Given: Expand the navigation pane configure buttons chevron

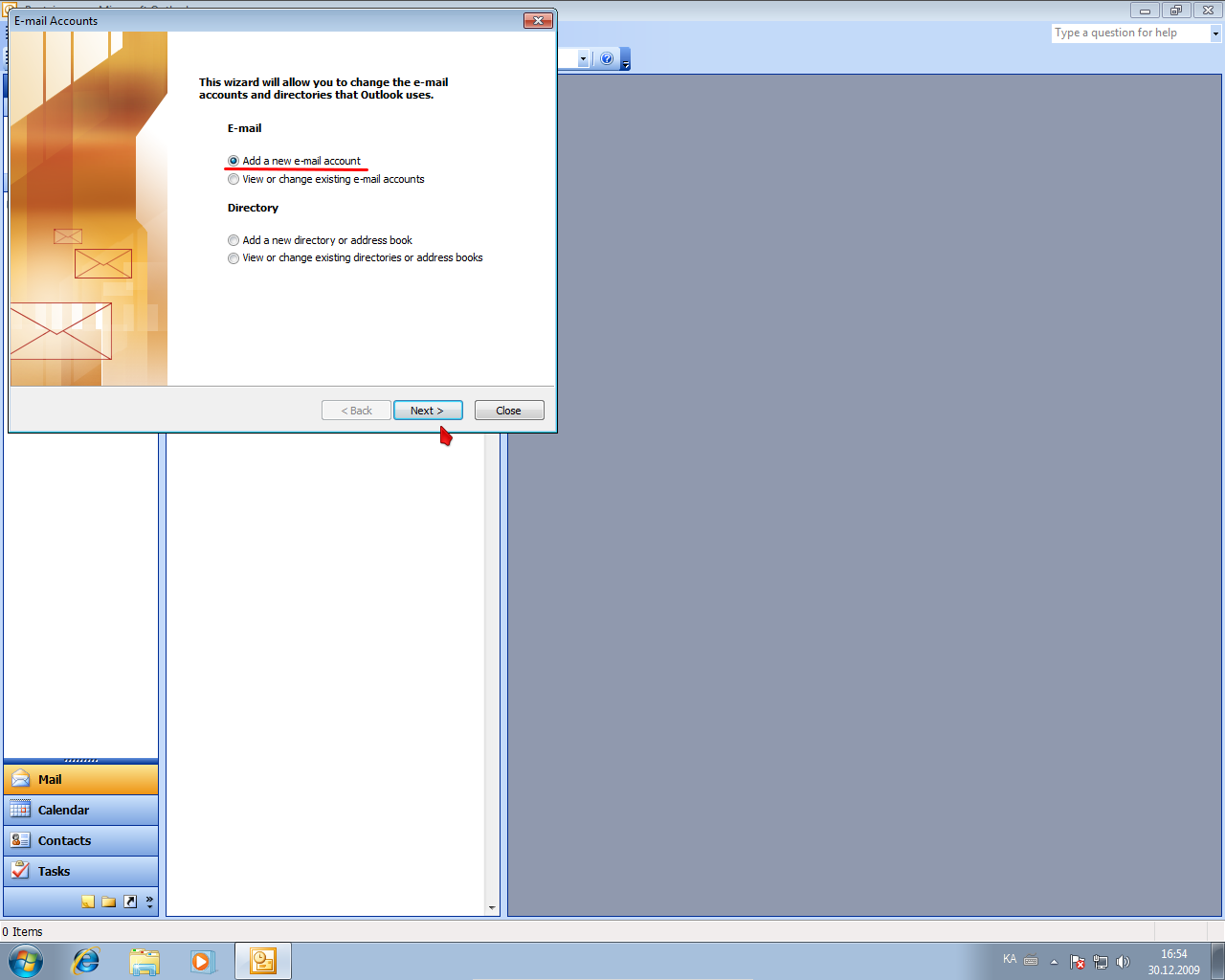Looking at the screenshot, I should click(x=149, y=902).
